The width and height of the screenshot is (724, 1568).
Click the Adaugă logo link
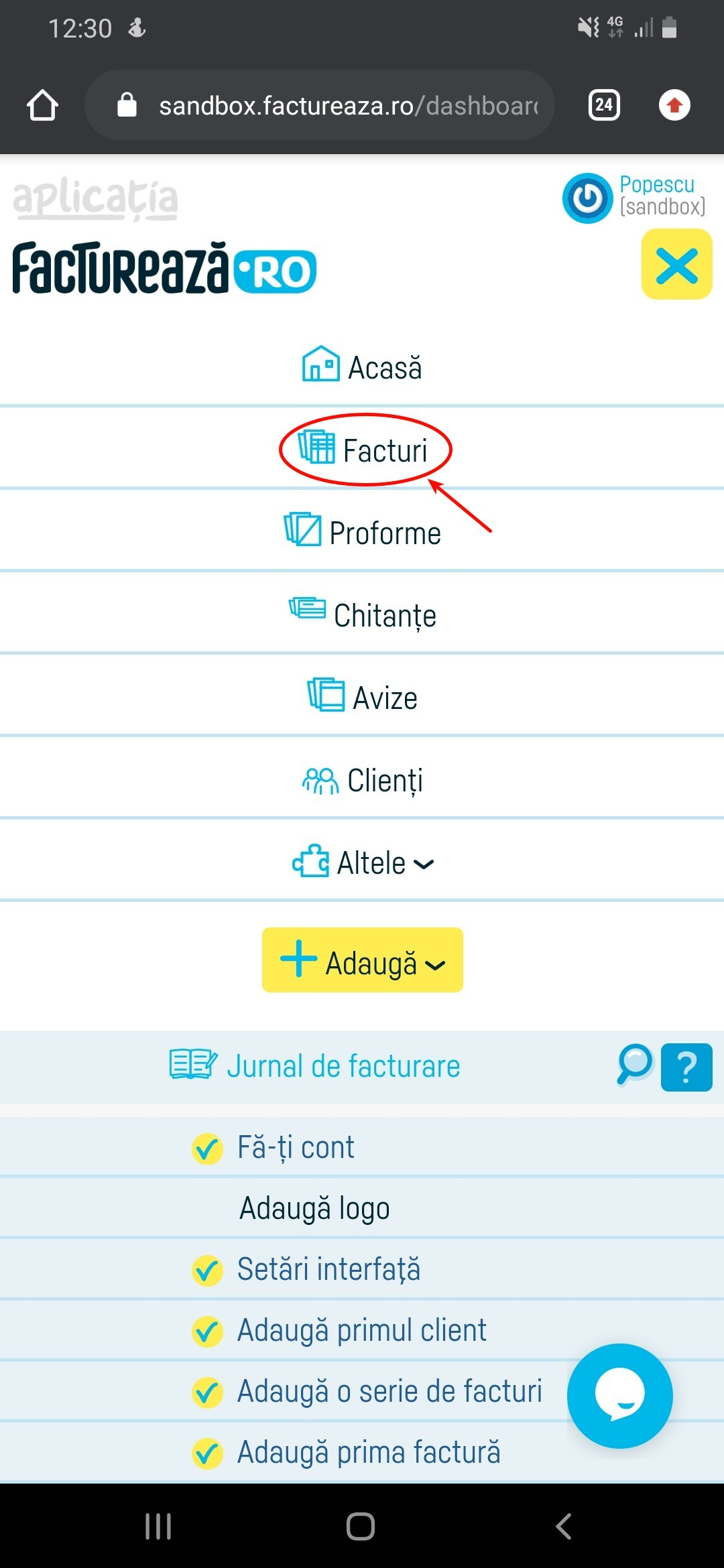[x=315, y=1207]
